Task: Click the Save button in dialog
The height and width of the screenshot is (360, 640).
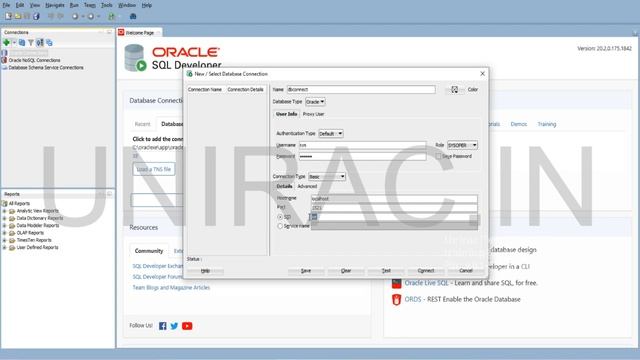Action: [306, 271]
